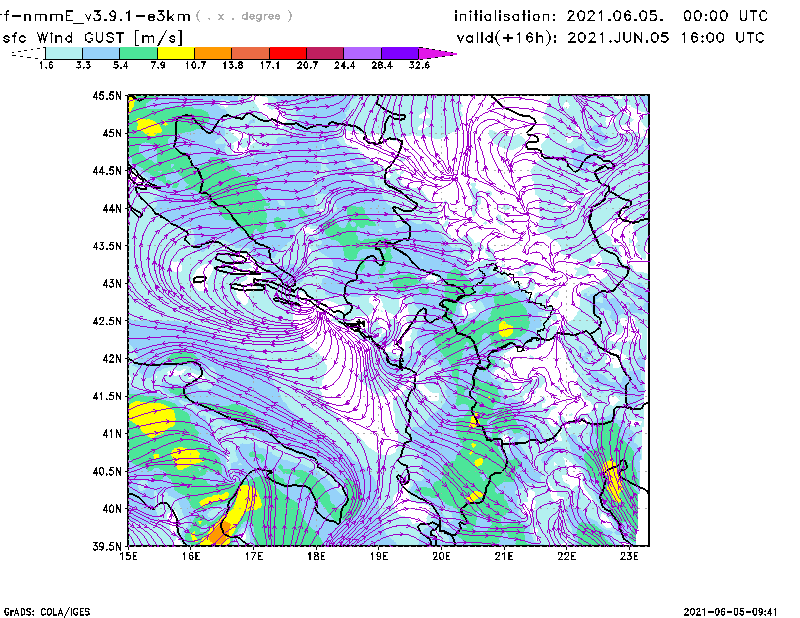Select the lavender 24.4–28.4 legend swatch
The width and height of the screenshot is (800, 618).
click(x=362, y=53)
